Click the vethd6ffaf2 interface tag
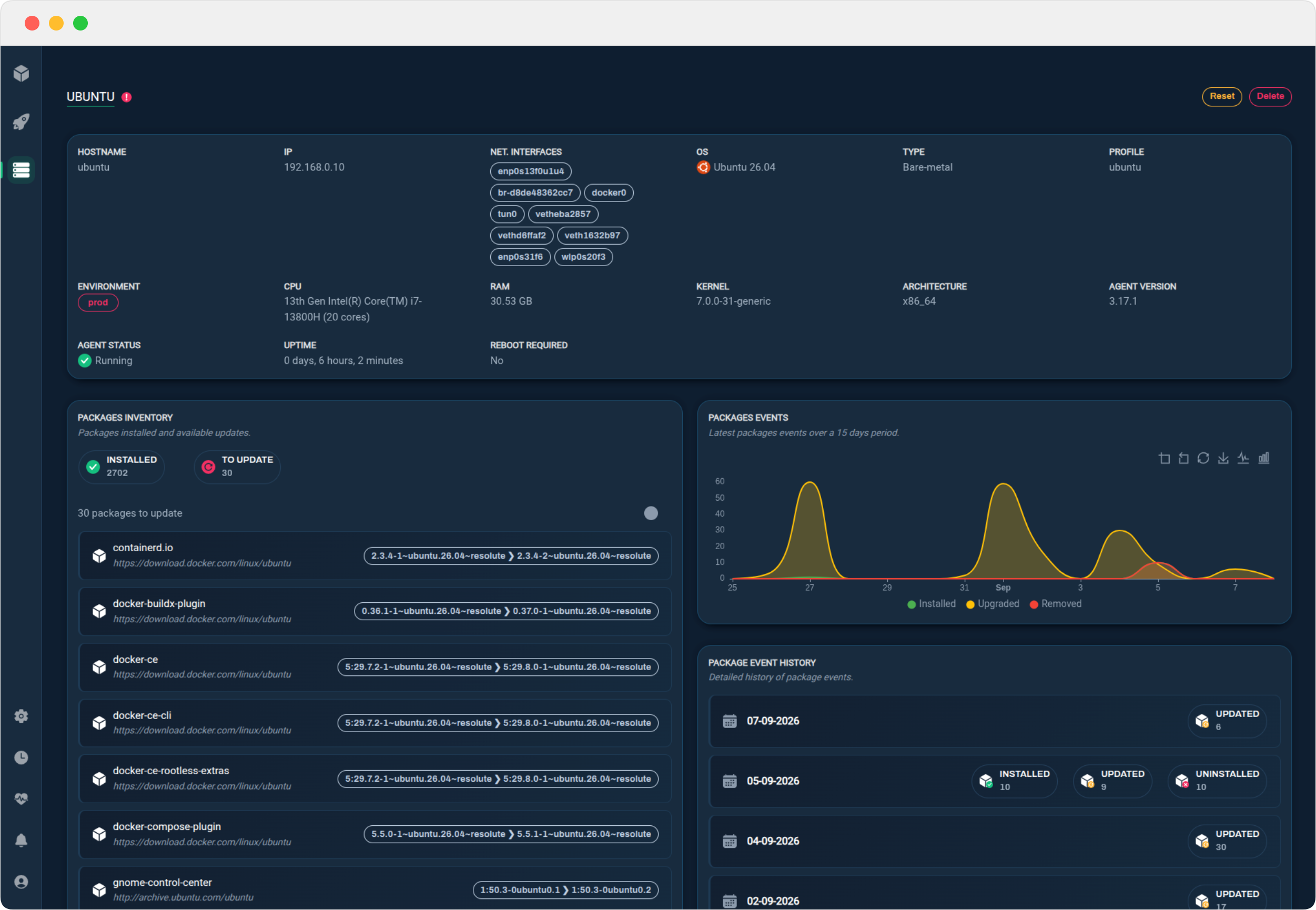Viewport: 1316px width, 910px height. coord(522,236)
